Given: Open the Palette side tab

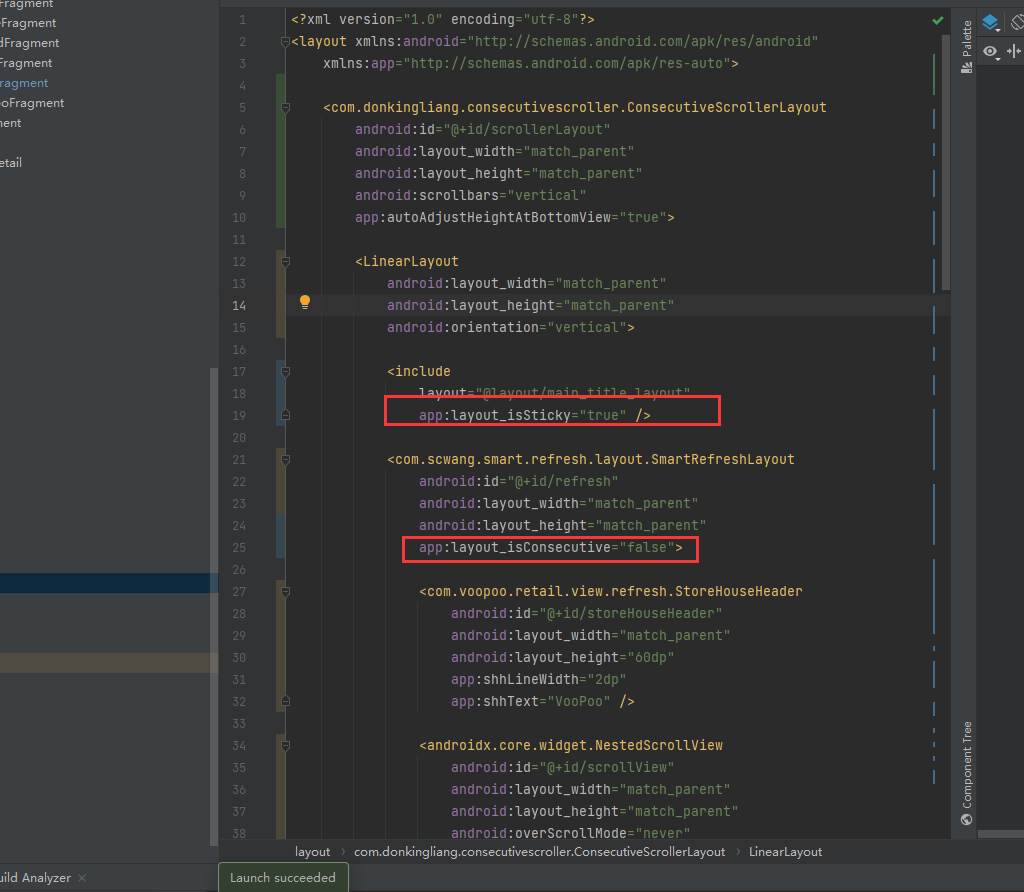Looking at the screenshot, I should point(967,47).
